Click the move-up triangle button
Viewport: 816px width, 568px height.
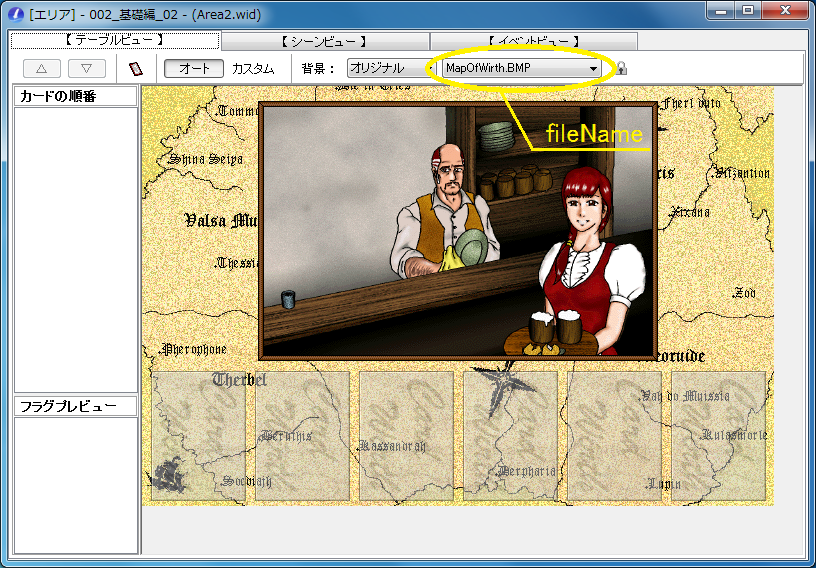tap(42, 69)
